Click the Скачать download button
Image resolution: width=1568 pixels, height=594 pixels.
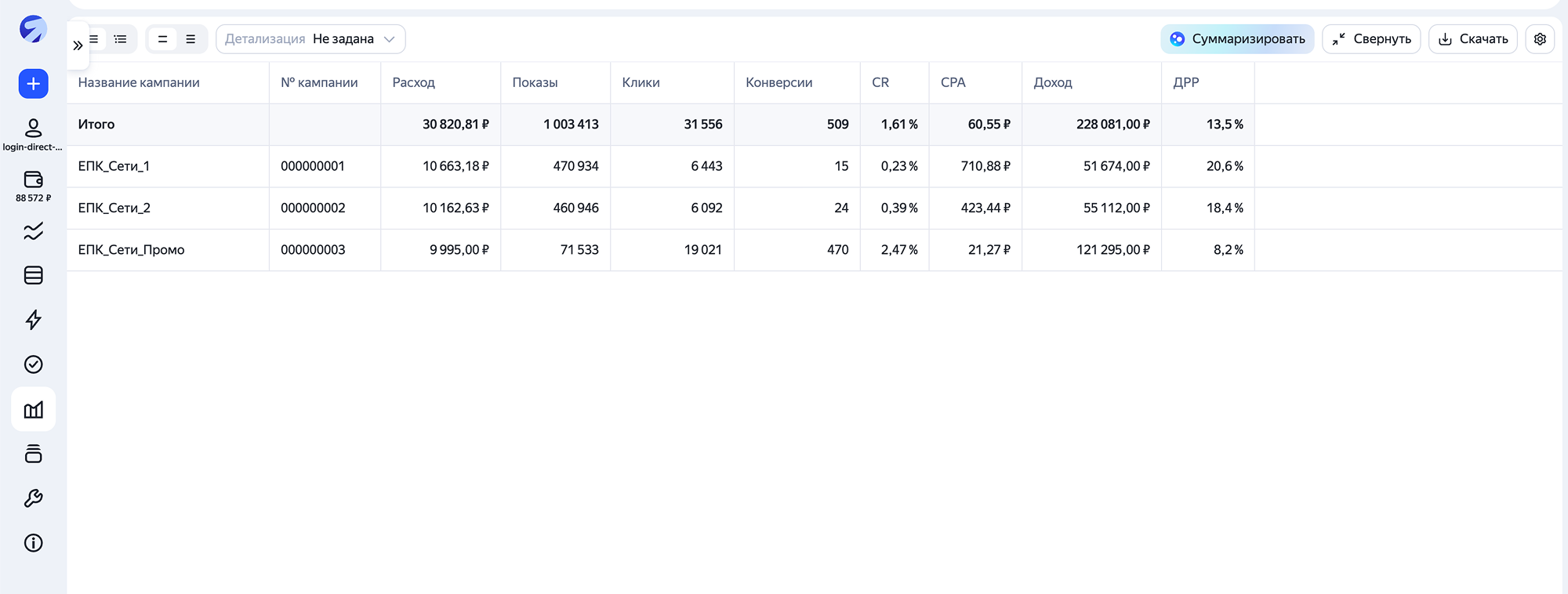click(1473, 39)
